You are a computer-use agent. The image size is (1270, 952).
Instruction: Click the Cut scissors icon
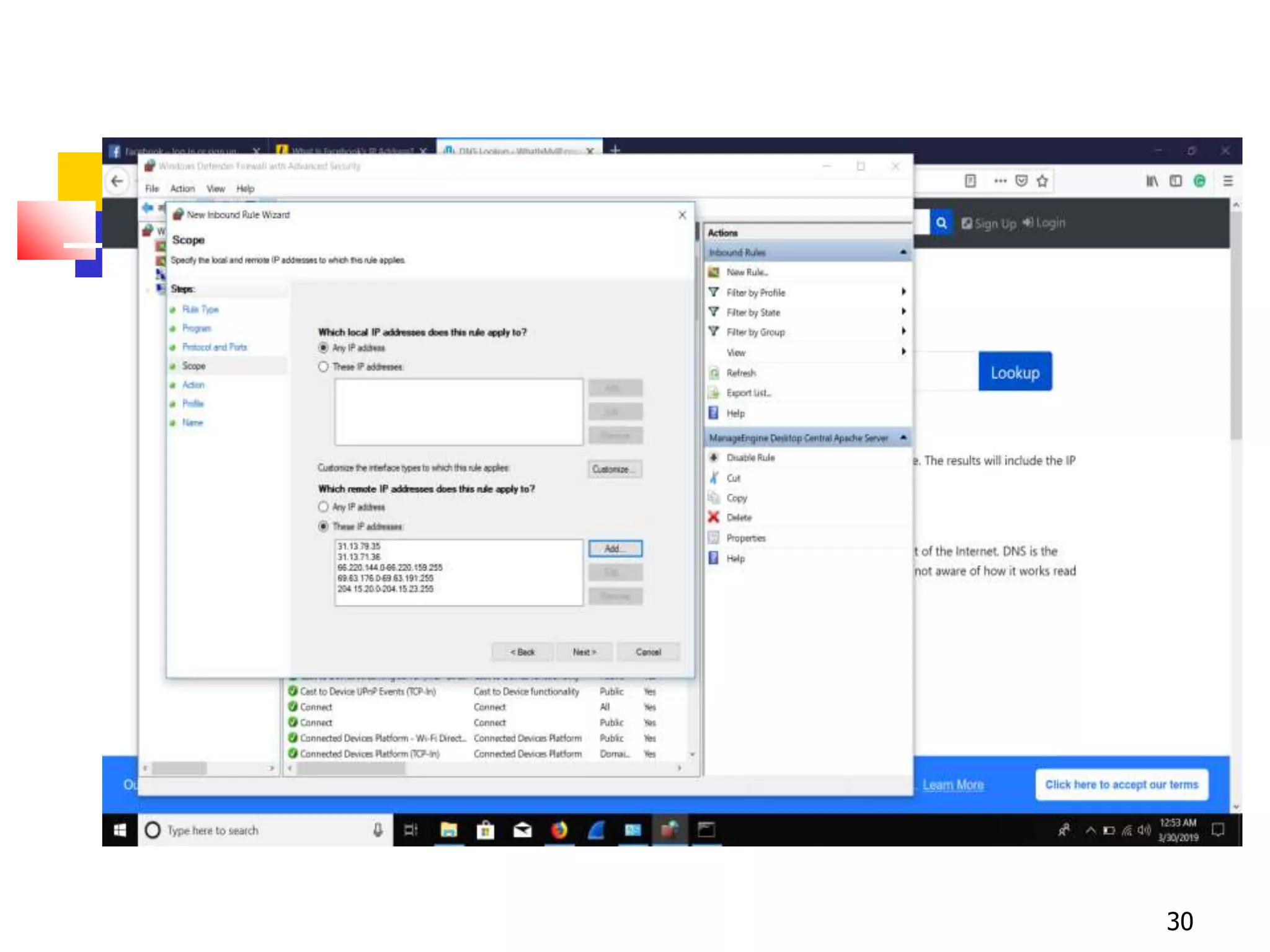714,478
